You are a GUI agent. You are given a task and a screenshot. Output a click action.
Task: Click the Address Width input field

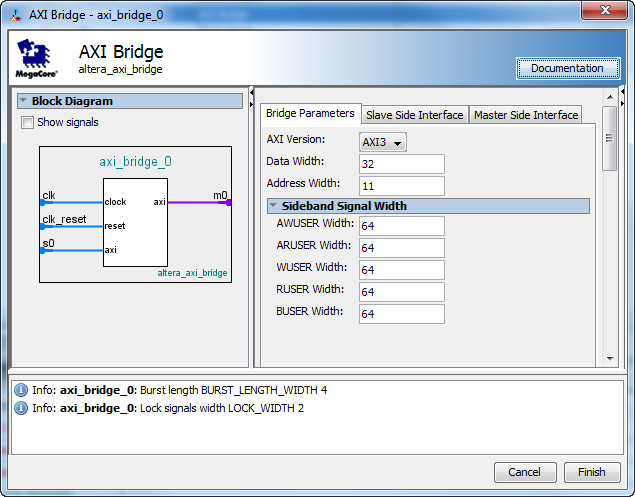(401, 186)
